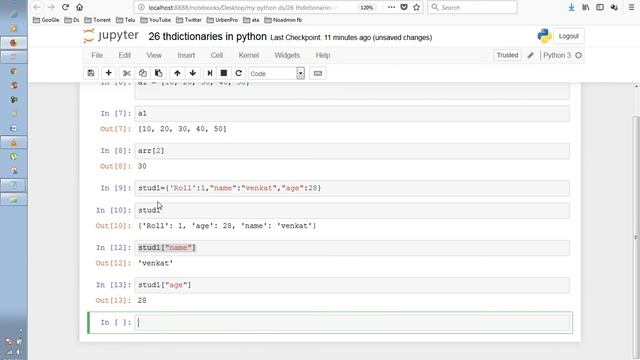Viewport: 640px width, 360px height.
Task: Open the View menu
Action: coord(154,55)
